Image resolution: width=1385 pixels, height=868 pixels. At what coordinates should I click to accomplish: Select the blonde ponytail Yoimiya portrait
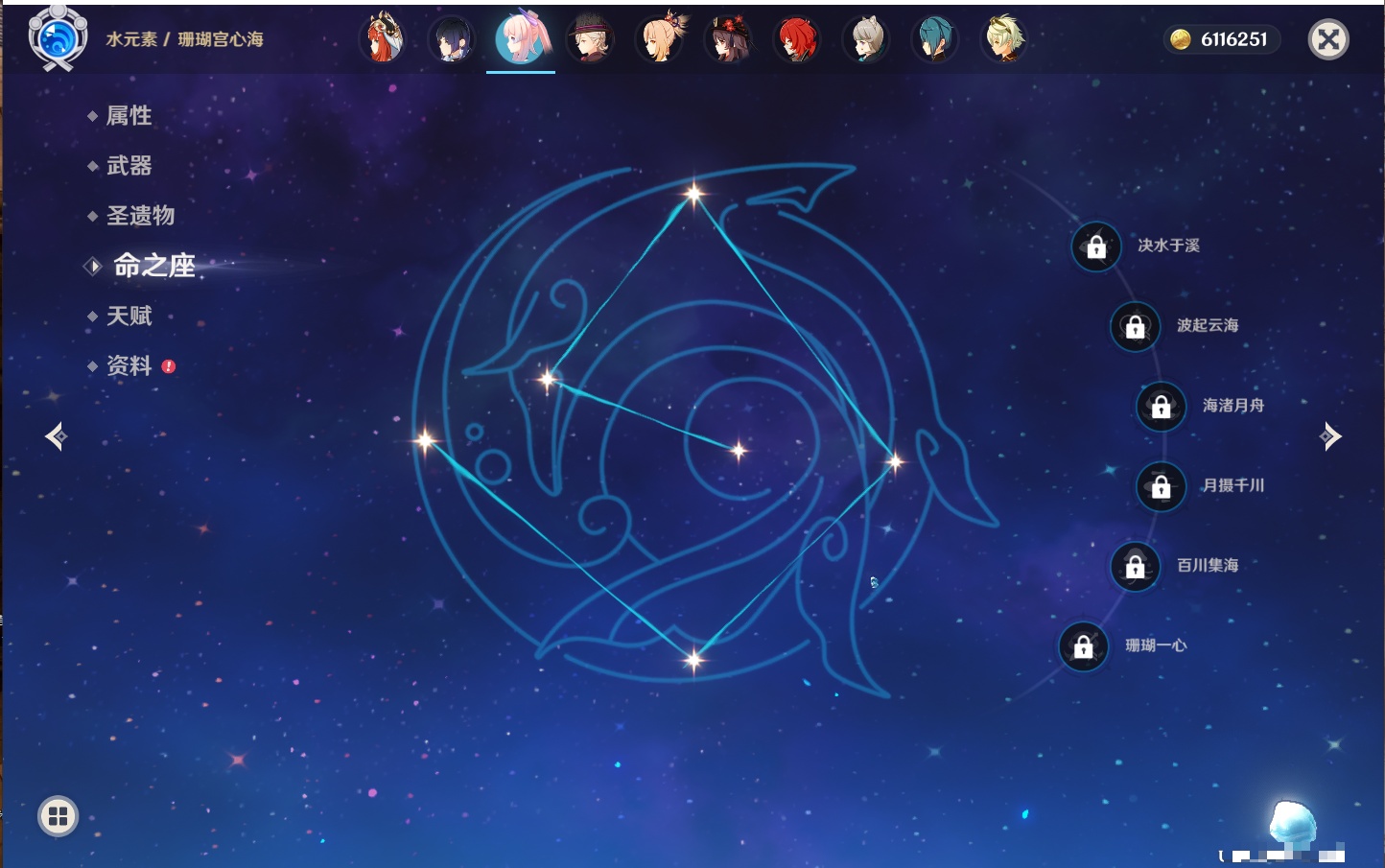(660, 39)
